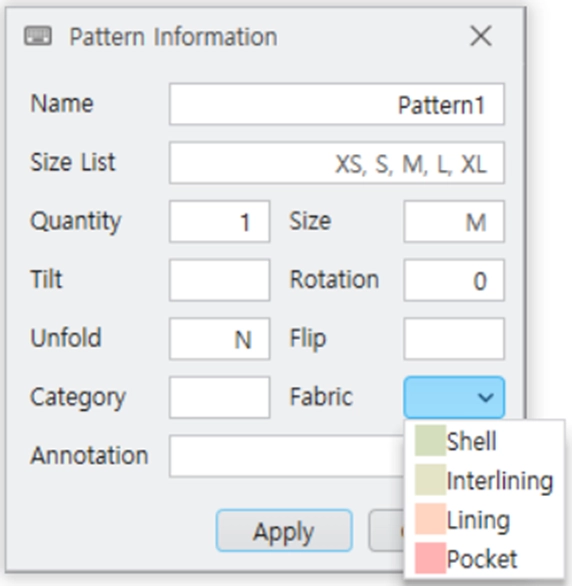Click the Size List input field
The width and height of the screenshot is (572, 586).
(x=337, y=163)
